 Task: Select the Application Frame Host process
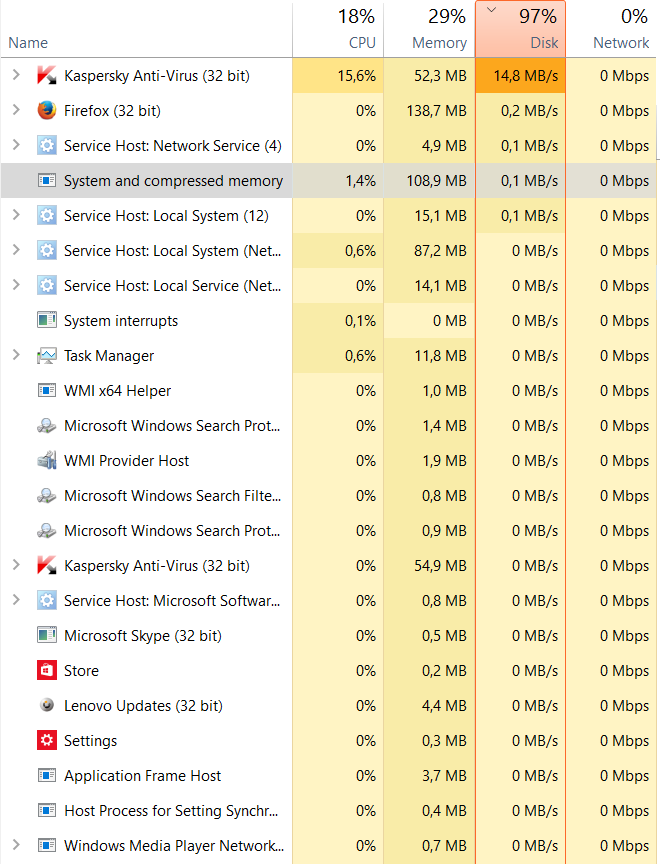(328, 775)
